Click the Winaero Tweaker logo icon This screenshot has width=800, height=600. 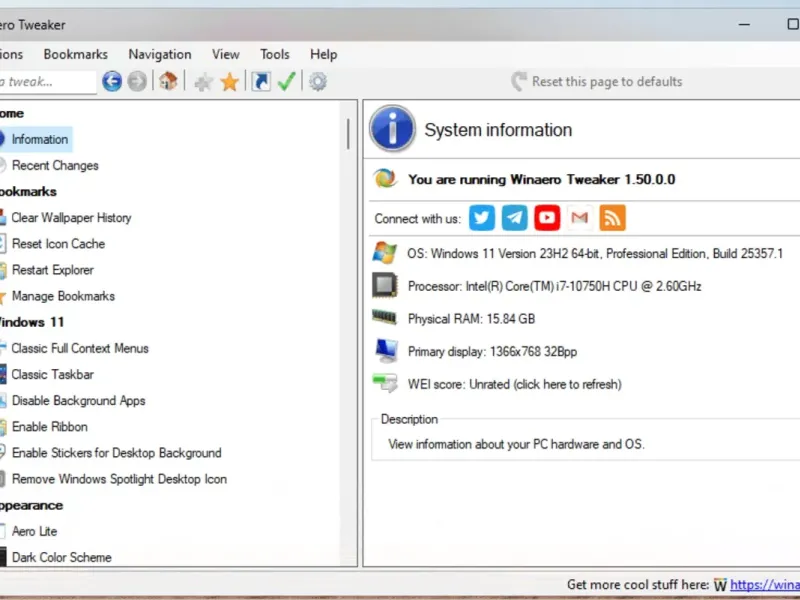[385, 179]
